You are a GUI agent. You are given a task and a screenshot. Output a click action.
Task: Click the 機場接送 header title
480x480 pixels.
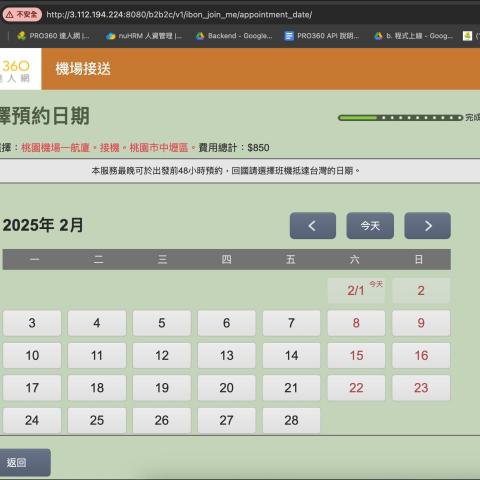(83, 69)
